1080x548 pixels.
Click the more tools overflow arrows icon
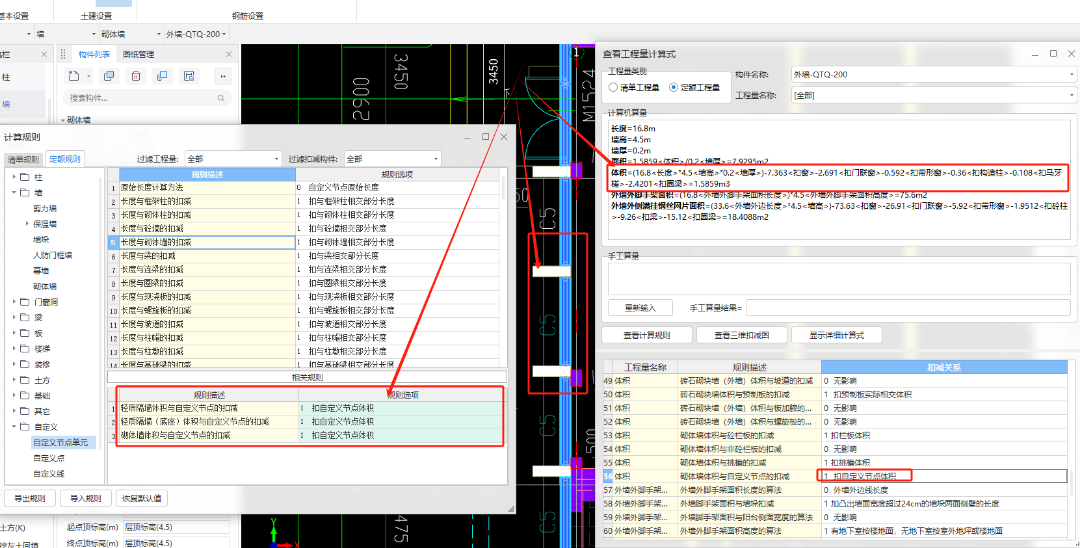click(x=222, y=76)
